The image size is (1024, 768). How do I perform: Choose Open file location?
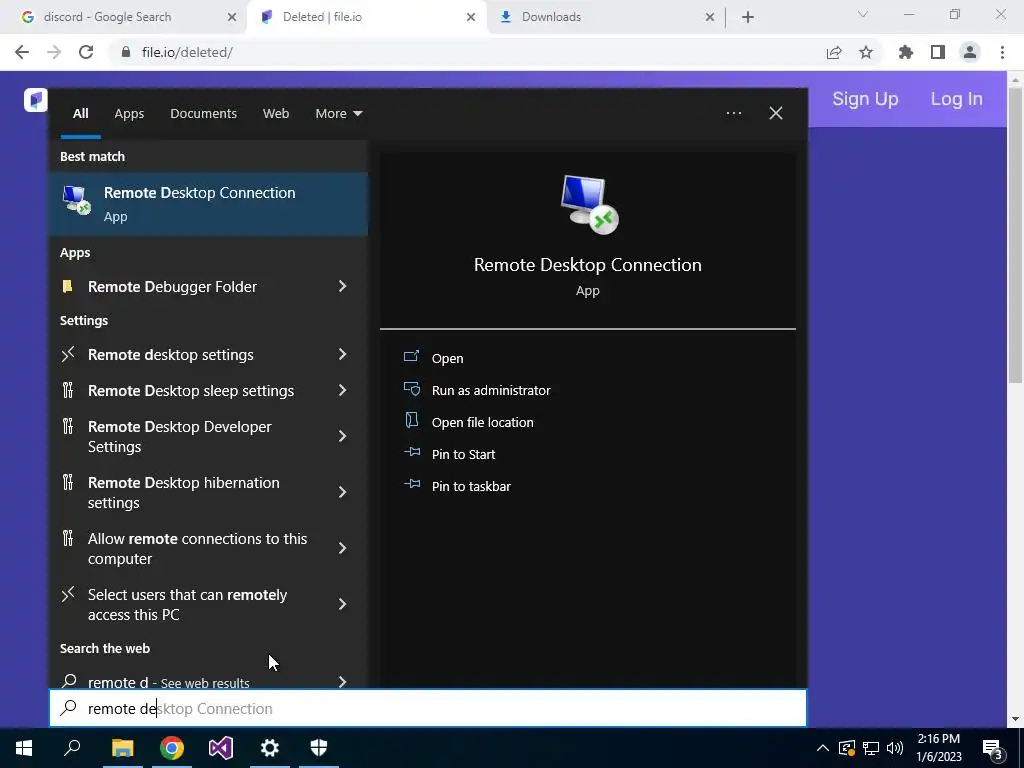pos(483,422)
